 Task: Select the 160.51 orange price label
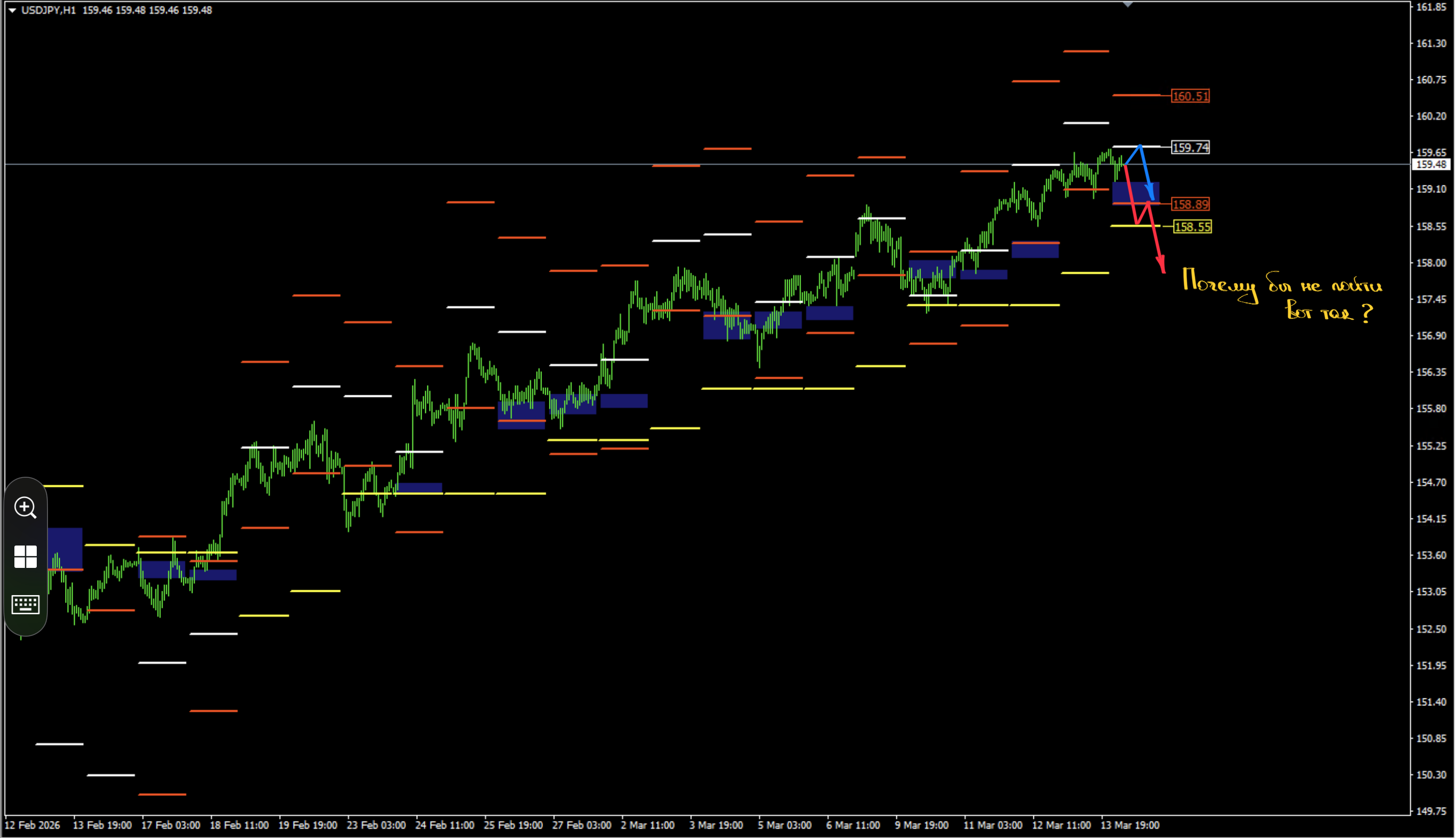1190,96
